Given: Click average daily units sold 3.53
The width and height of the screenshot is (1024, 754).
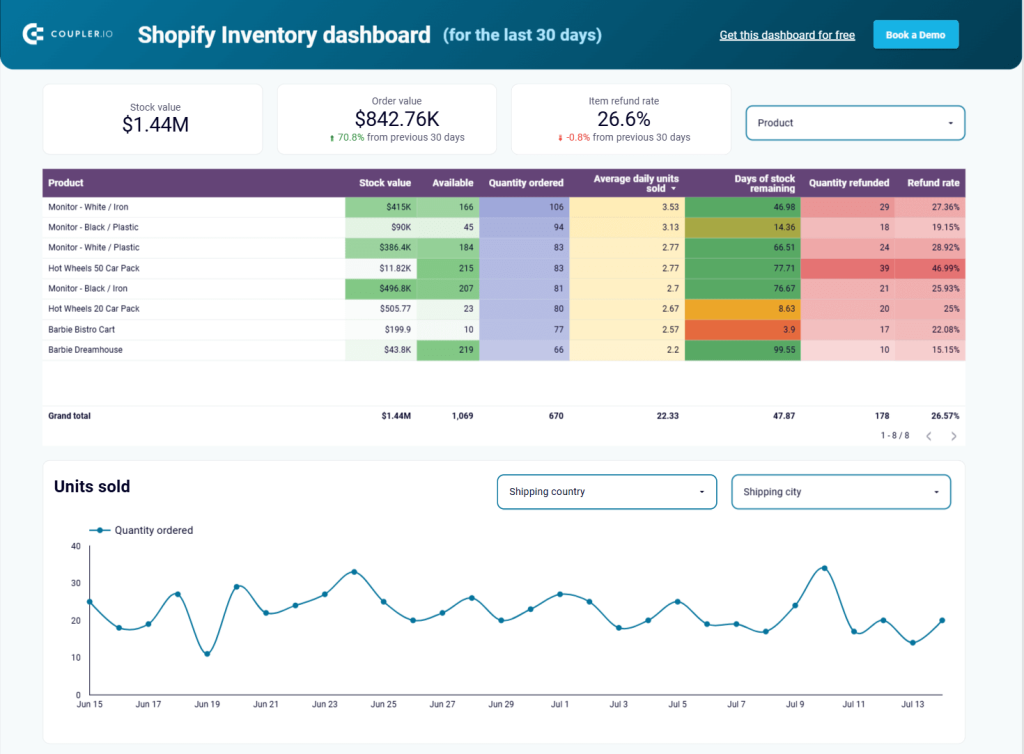Looking at the screenshot, I should click(627, 207).
